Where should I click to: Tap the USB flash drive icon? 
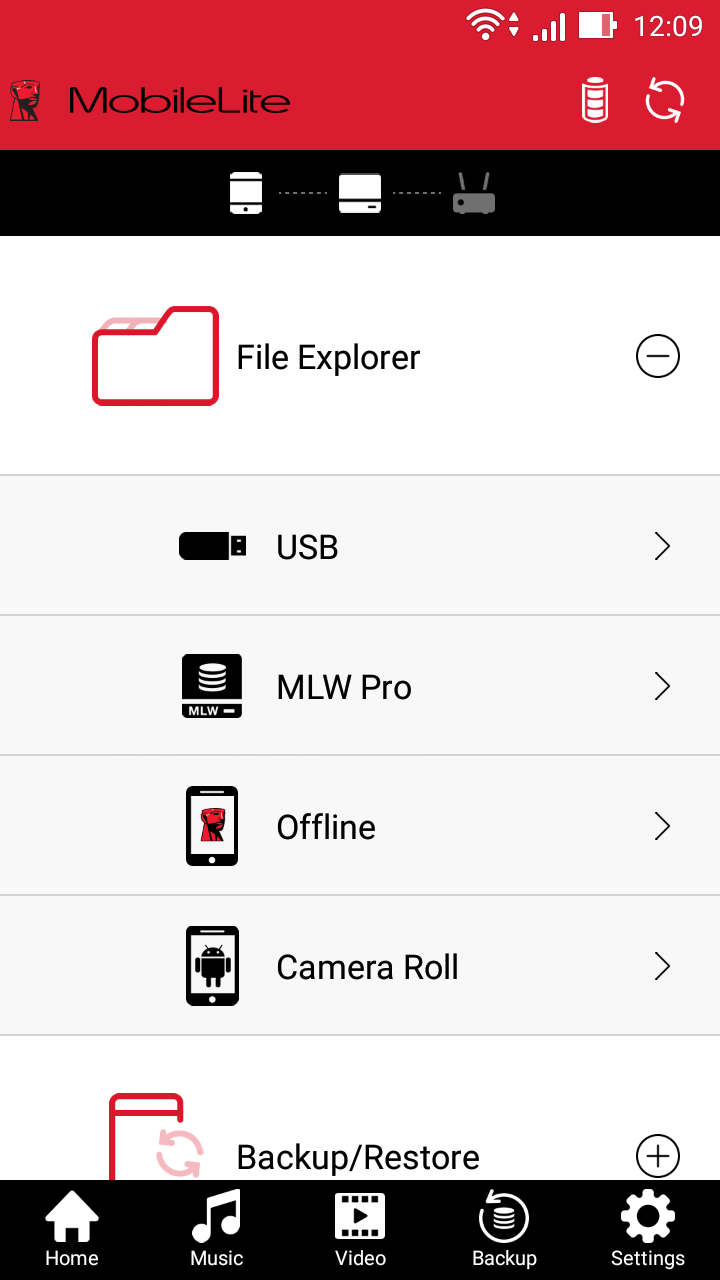point(213,546)
